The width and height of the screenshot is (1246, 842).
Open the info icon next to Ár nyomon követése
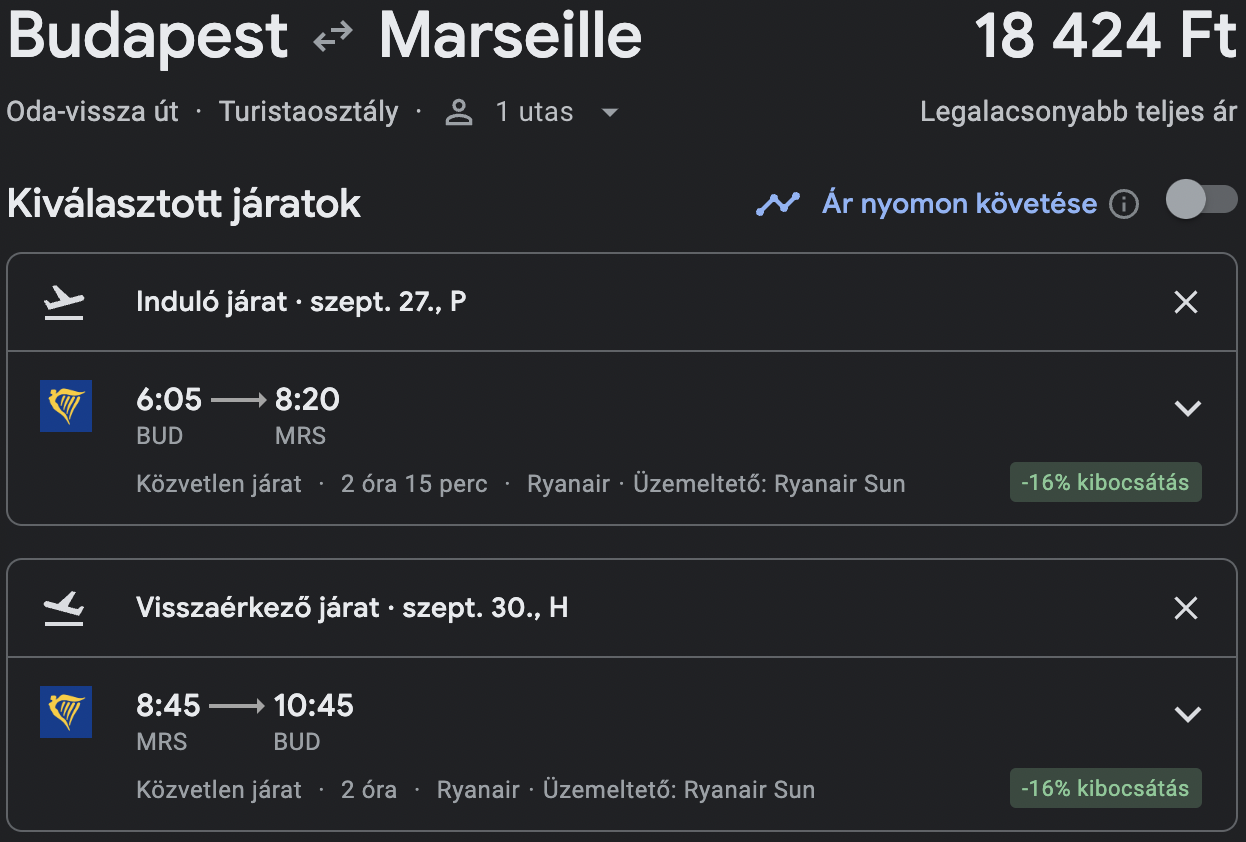[x=1124, y=205]
